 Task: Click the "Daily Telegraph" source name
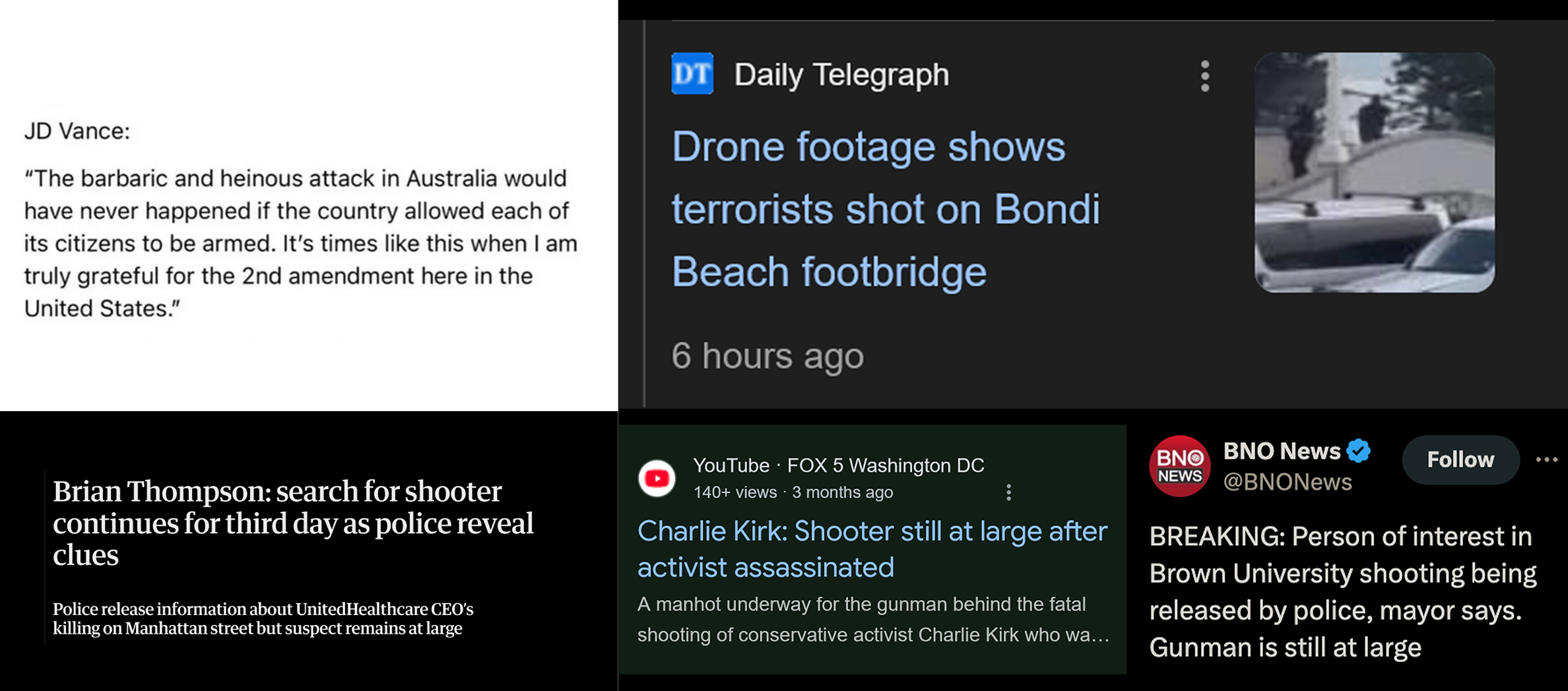coord(841,74)
